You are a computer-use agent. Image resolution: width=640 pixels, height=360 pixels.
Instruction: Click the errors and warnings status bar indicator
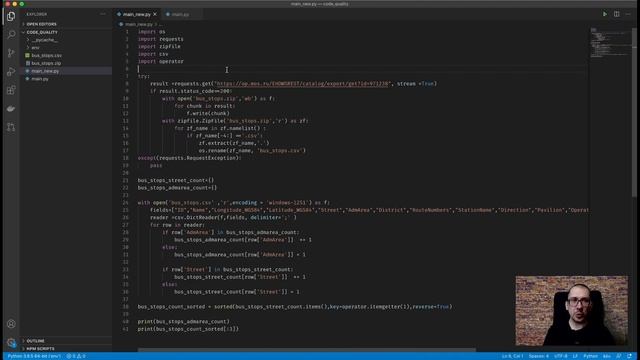(x=76, y=356)
